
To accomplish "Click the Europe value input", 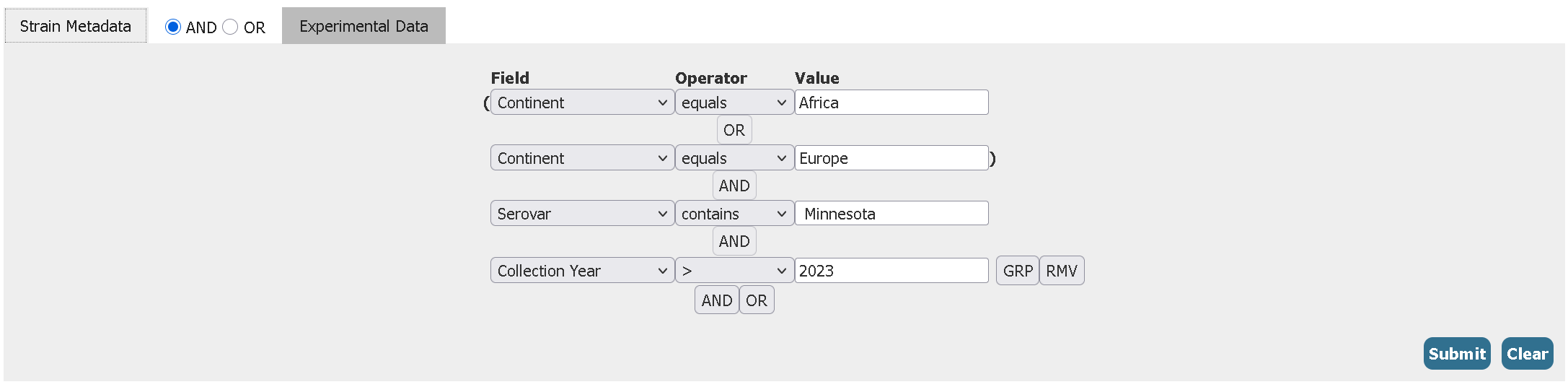I will pyautogui.click(x=891, y=158).
